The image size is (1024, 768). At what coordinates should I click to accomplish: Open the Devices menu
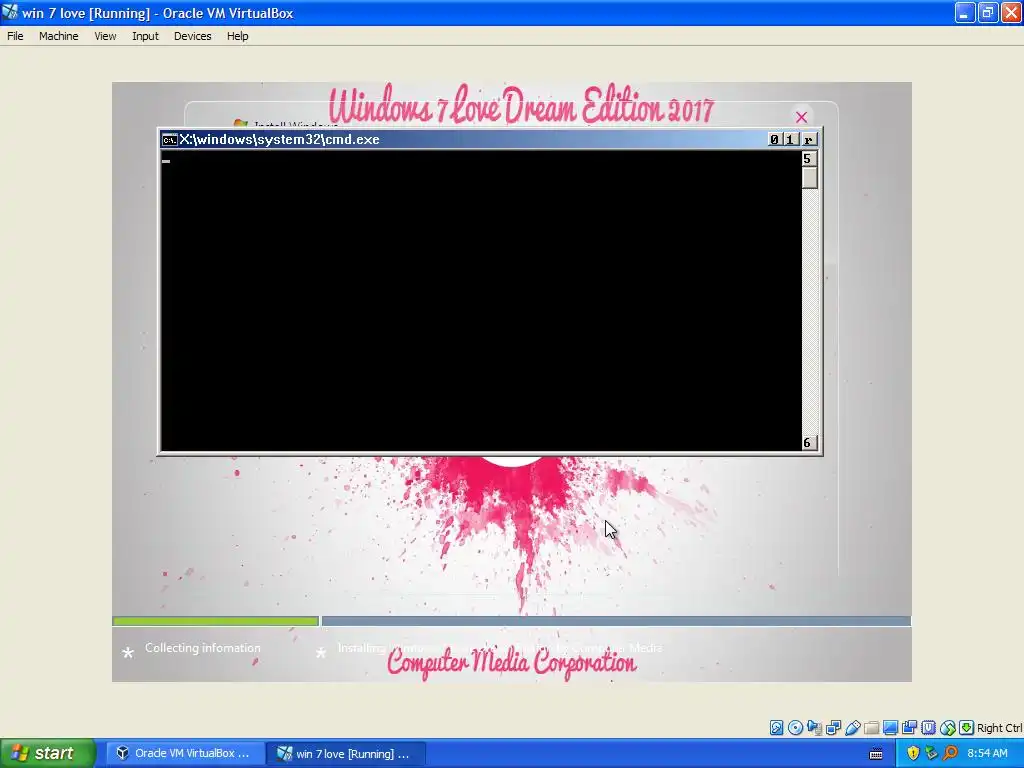pyautogui.click(x=193, y=36)
